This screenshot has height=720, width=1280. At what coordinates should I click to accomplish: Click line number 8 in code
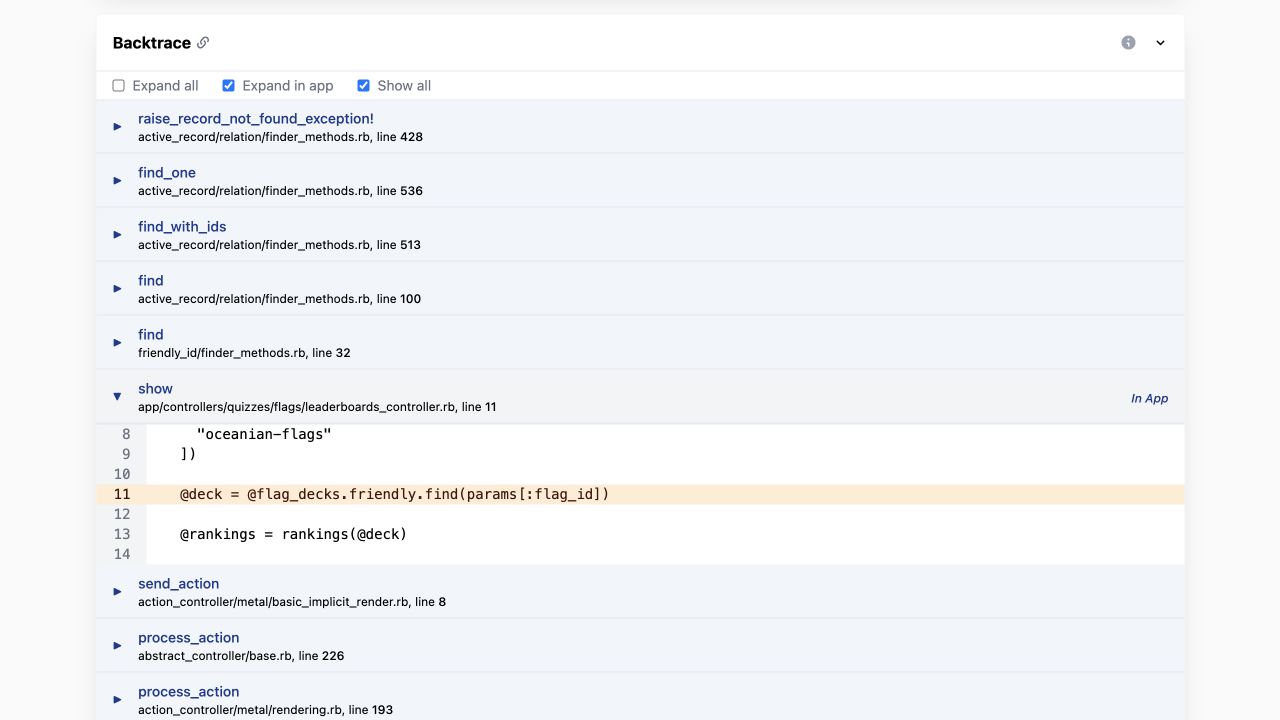(126, 434)
